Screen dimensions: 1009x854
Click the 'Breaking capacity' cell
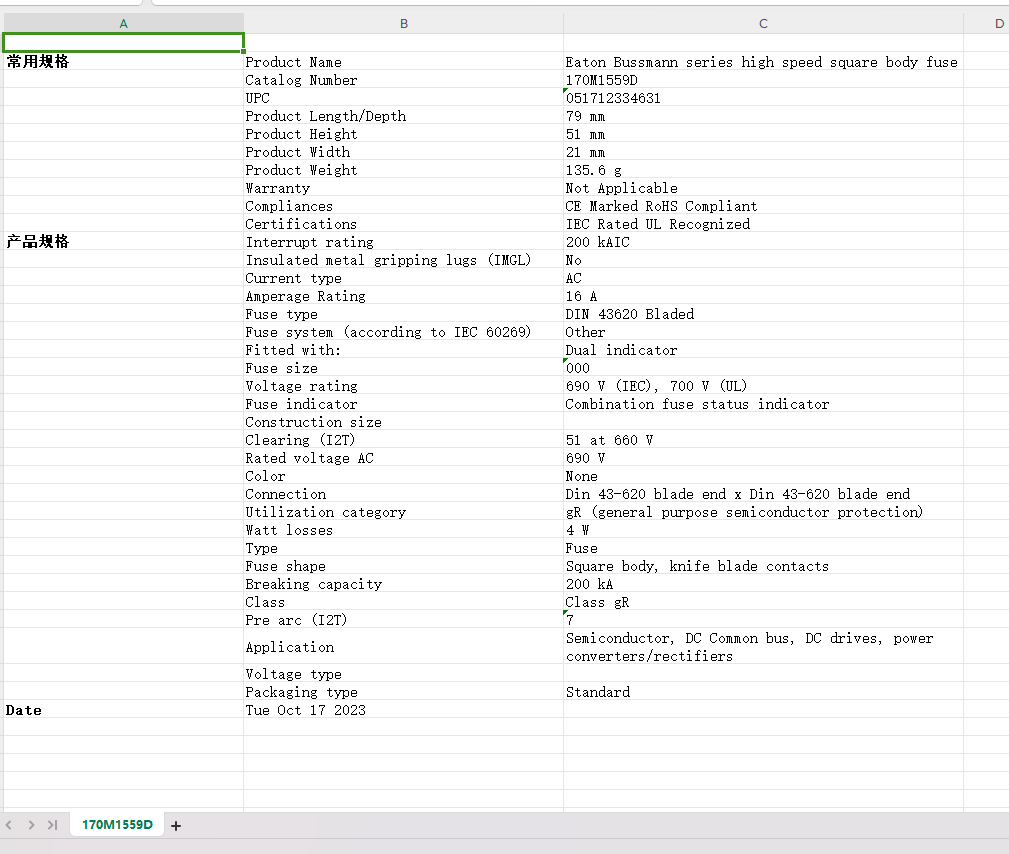pos(403,584)
